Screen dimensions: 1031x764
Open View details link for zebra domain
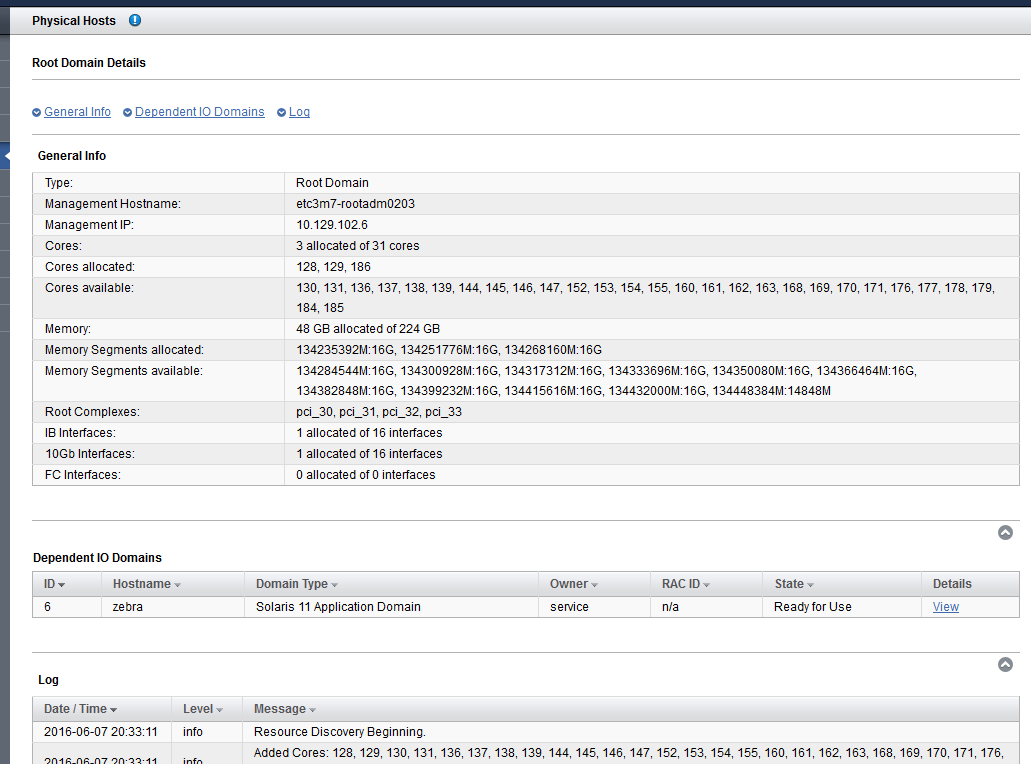coord(946,607)
